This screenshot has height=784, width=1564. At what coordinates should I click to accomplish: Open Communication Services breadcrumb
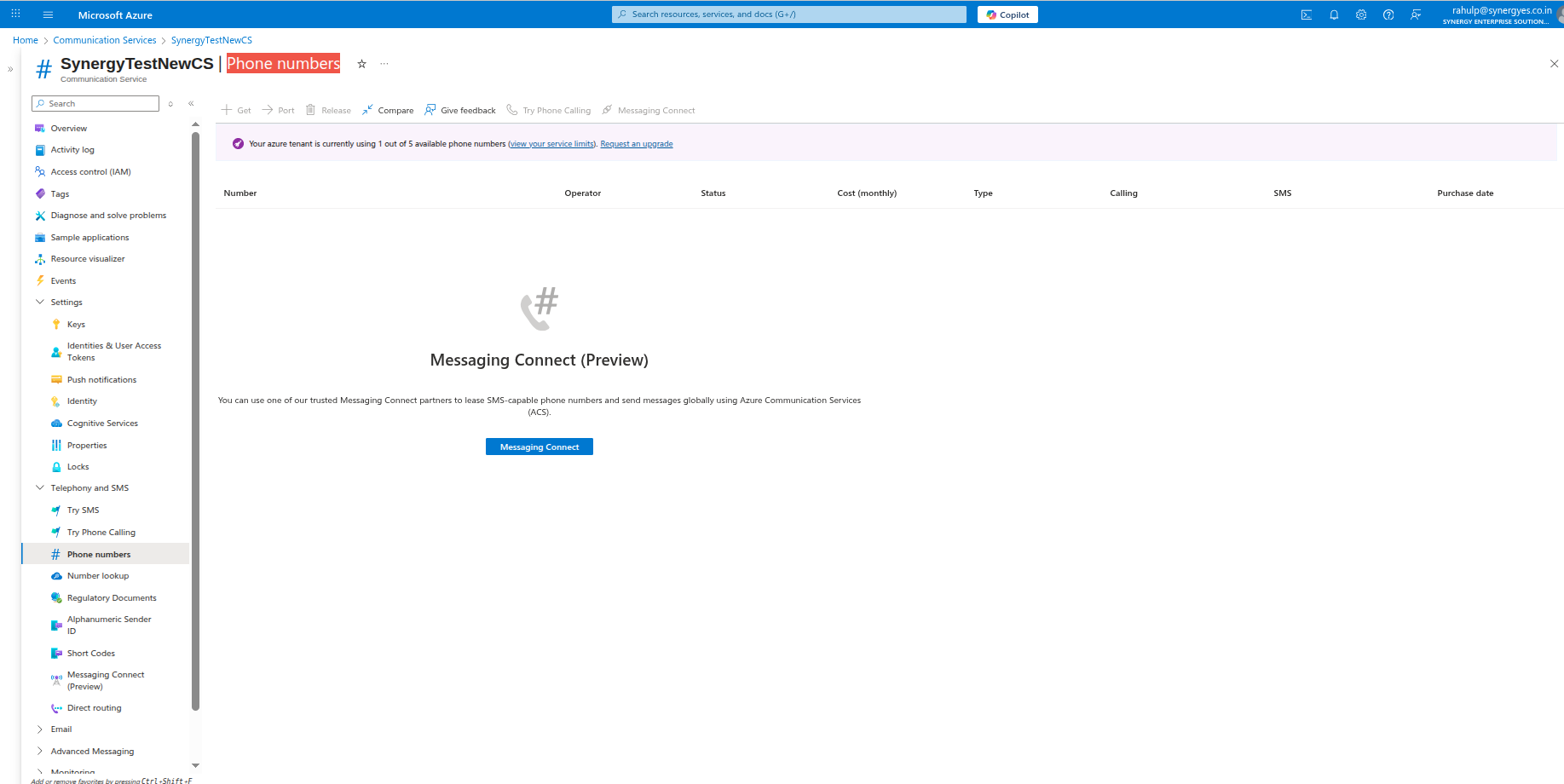pos(105,40)
